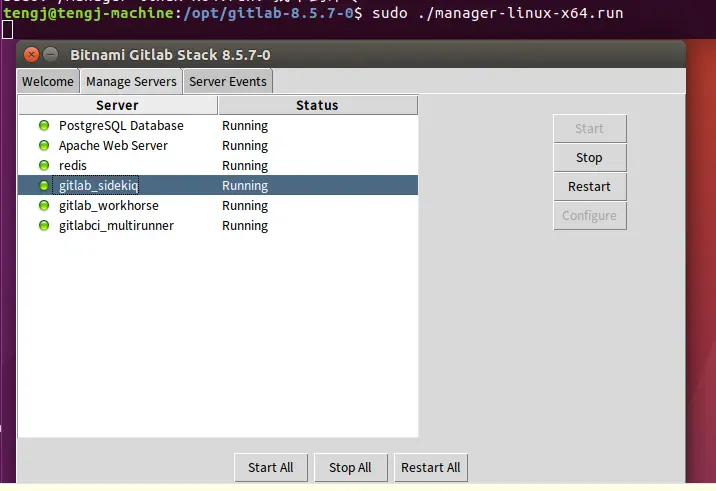
Task: Click green status icon for Apache Web Server
Action: click(x=44, y=145)
